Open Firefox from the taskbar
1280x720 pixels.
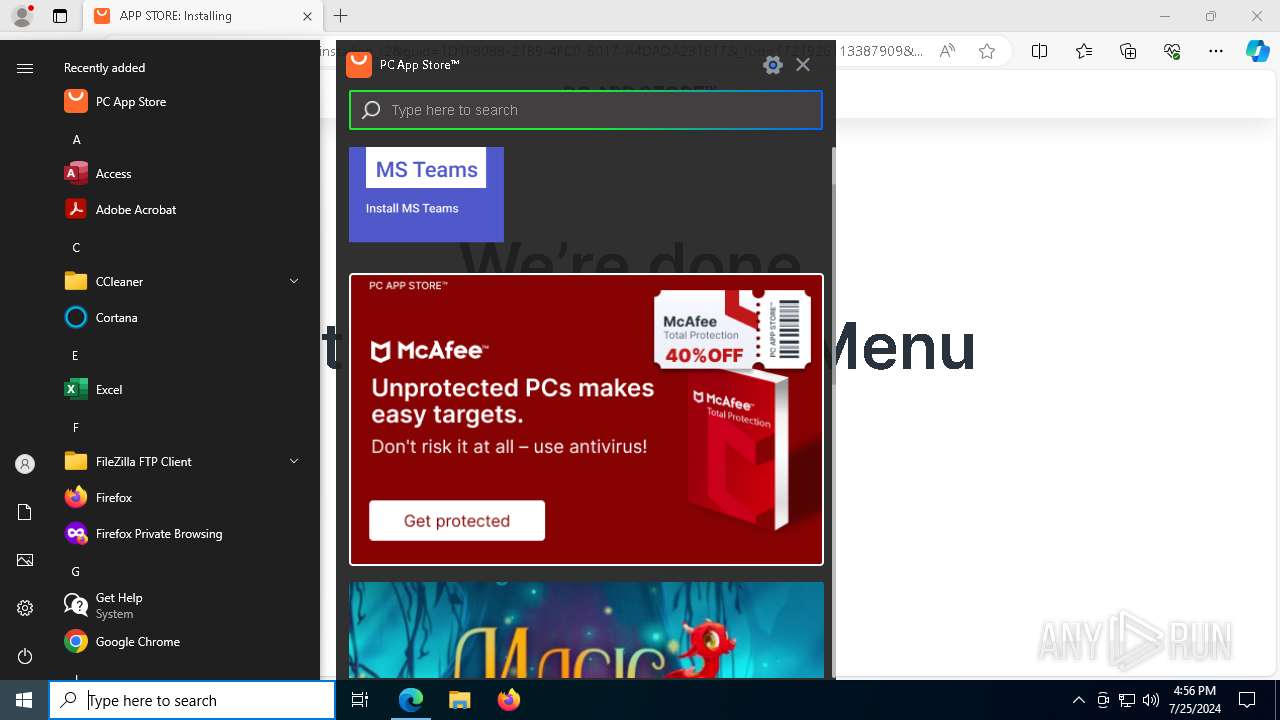[x=508, y=700]
